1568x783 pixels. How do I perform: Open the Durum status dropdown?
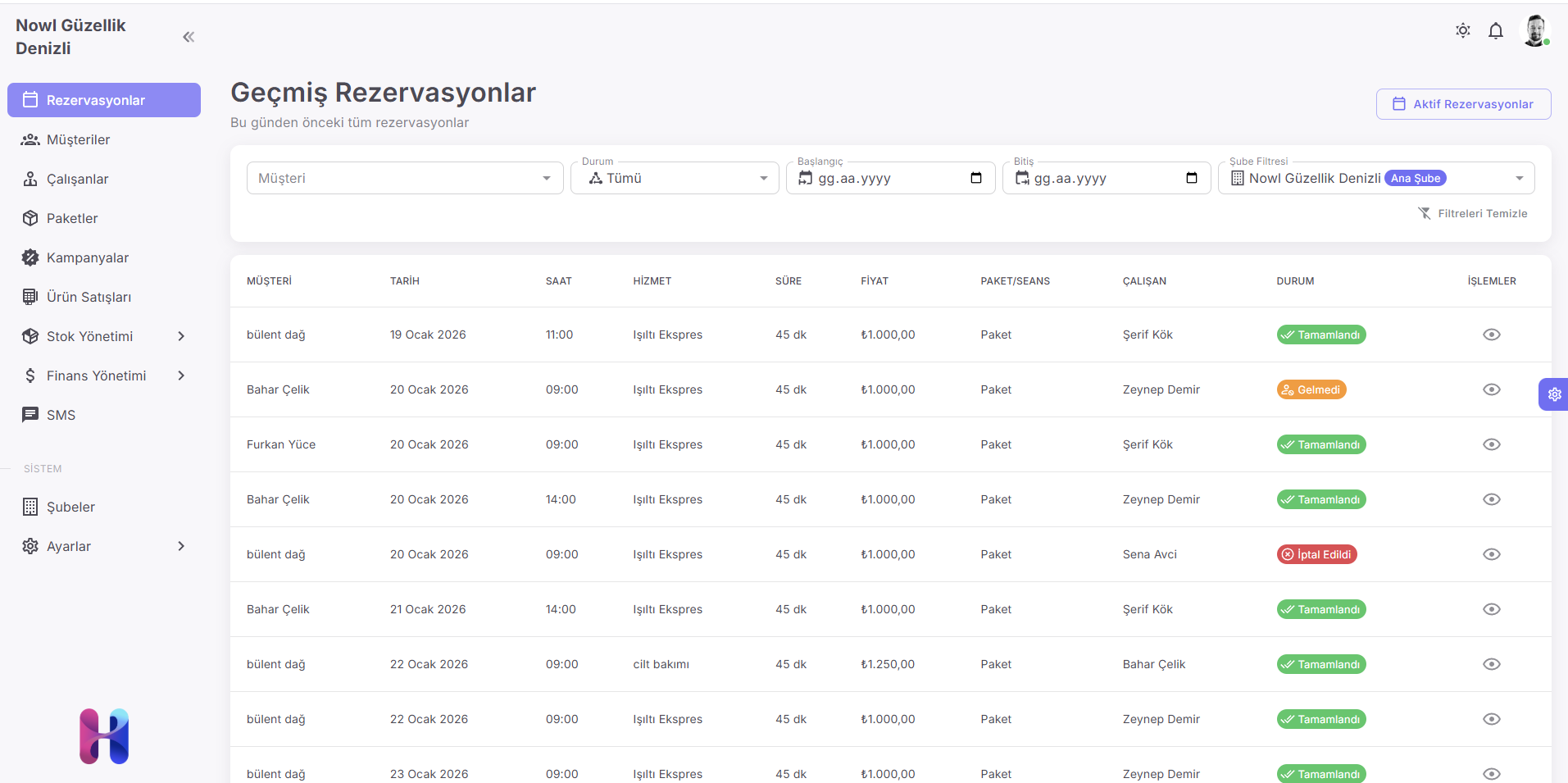tap(675, 178)
